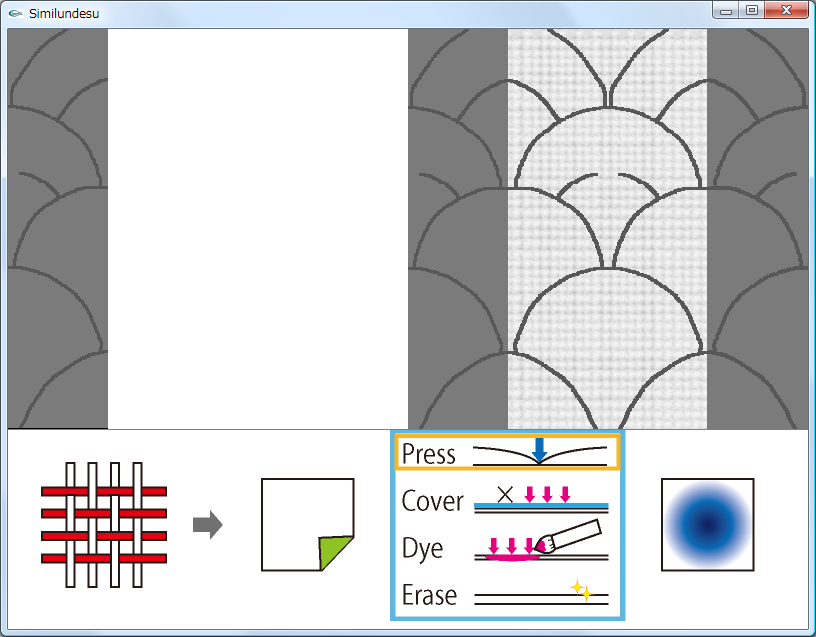Click gray strip between canvas and fabric preview
816x637 pixels.
click(458, 229)
